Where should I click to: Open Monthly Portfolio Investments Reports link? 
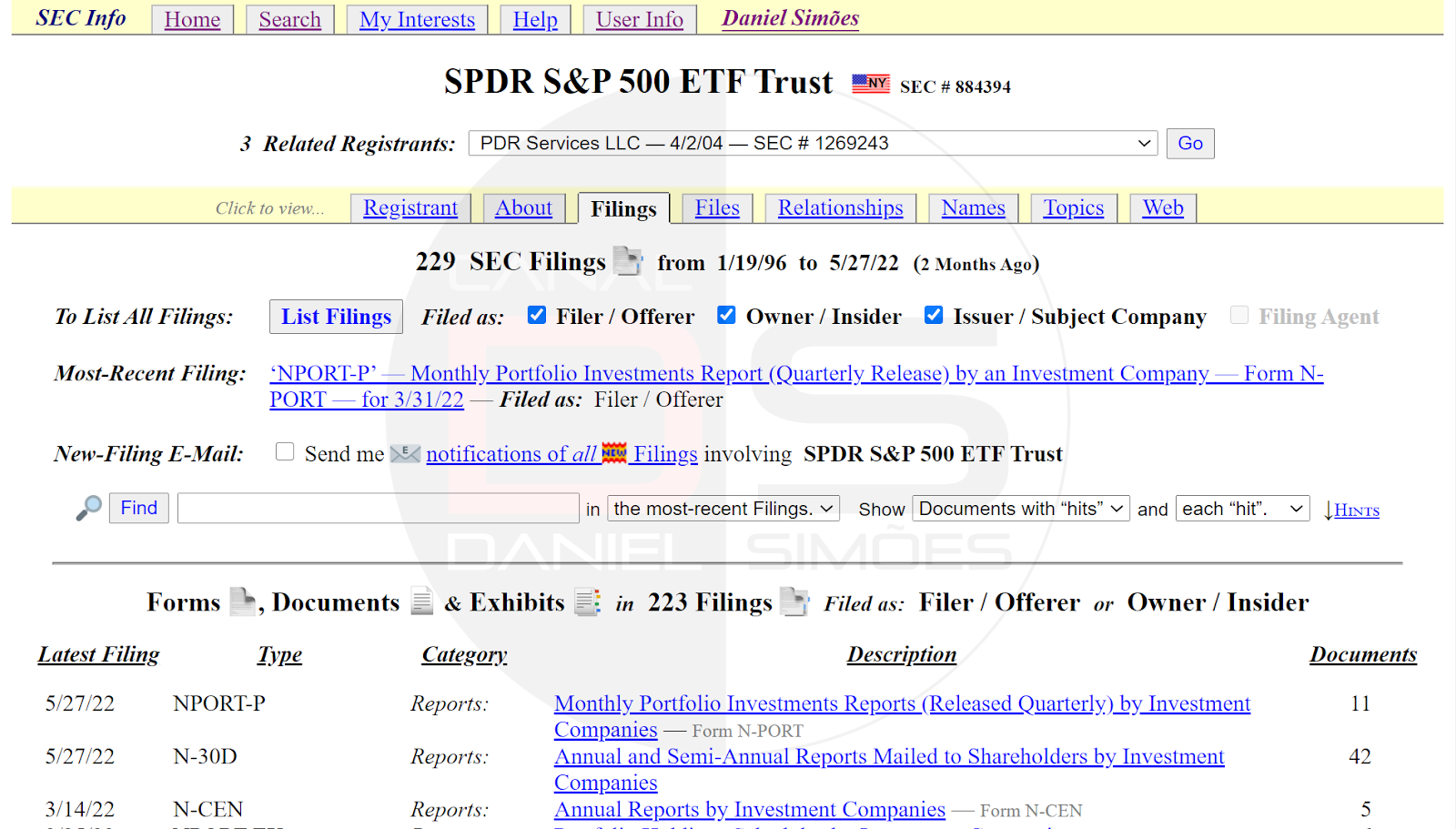(x=902, y=716)
